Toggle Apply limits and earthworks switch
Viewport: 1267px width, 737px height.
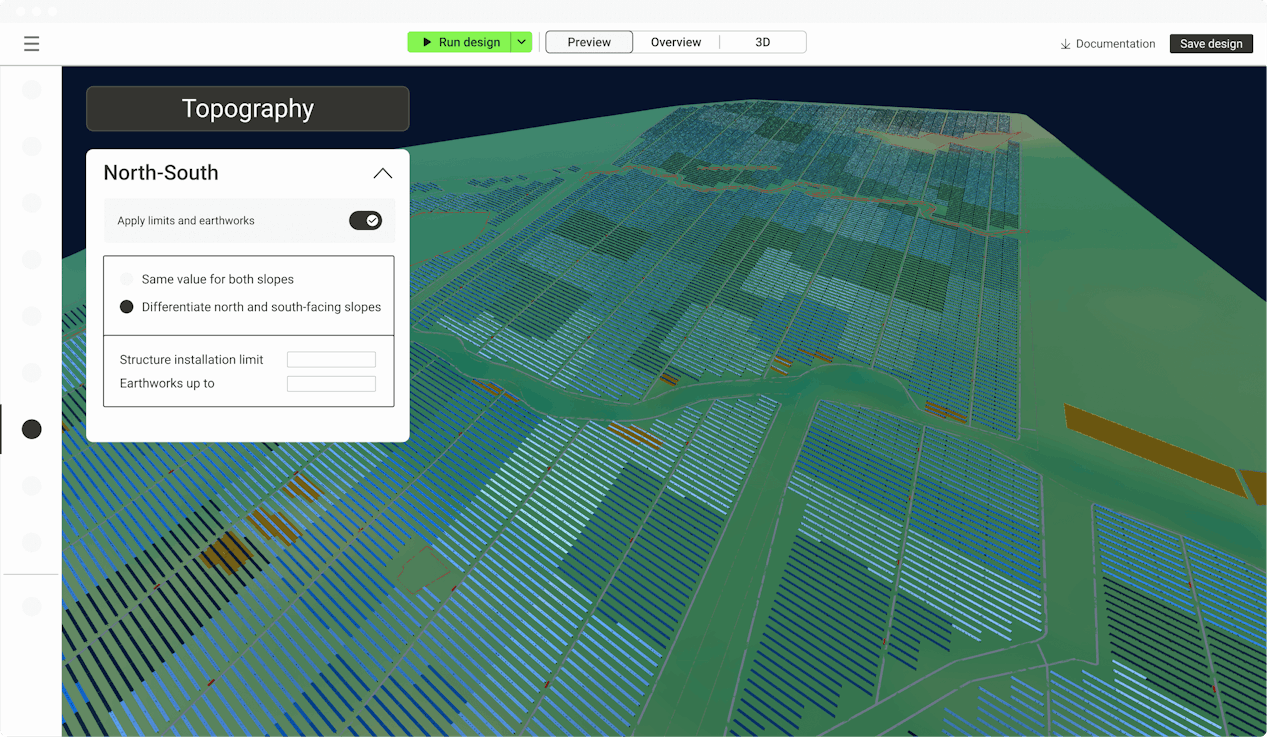(x=365, y=220)
